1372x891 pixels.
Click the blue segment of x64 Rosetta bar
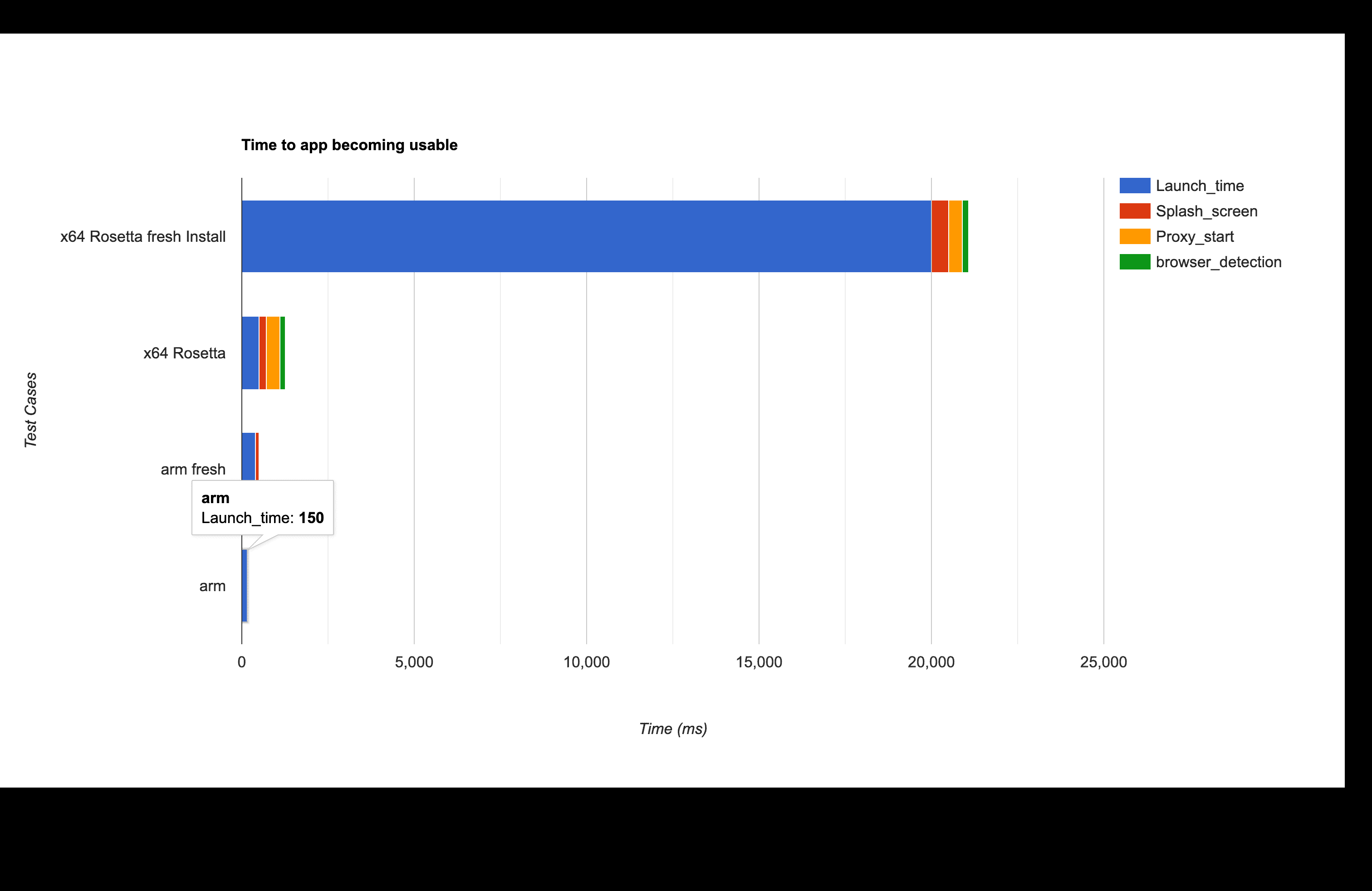250,352
